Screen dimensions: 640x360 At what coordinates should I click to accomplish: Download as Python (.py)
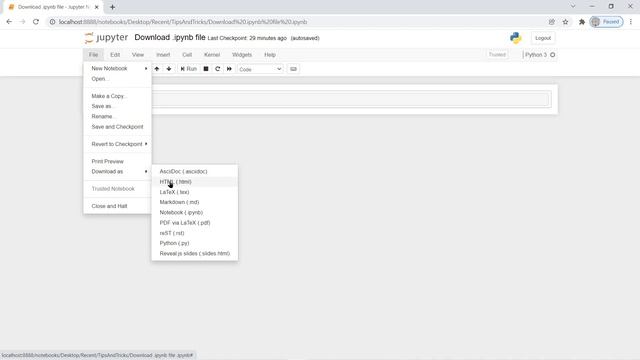tap(195, 243)
